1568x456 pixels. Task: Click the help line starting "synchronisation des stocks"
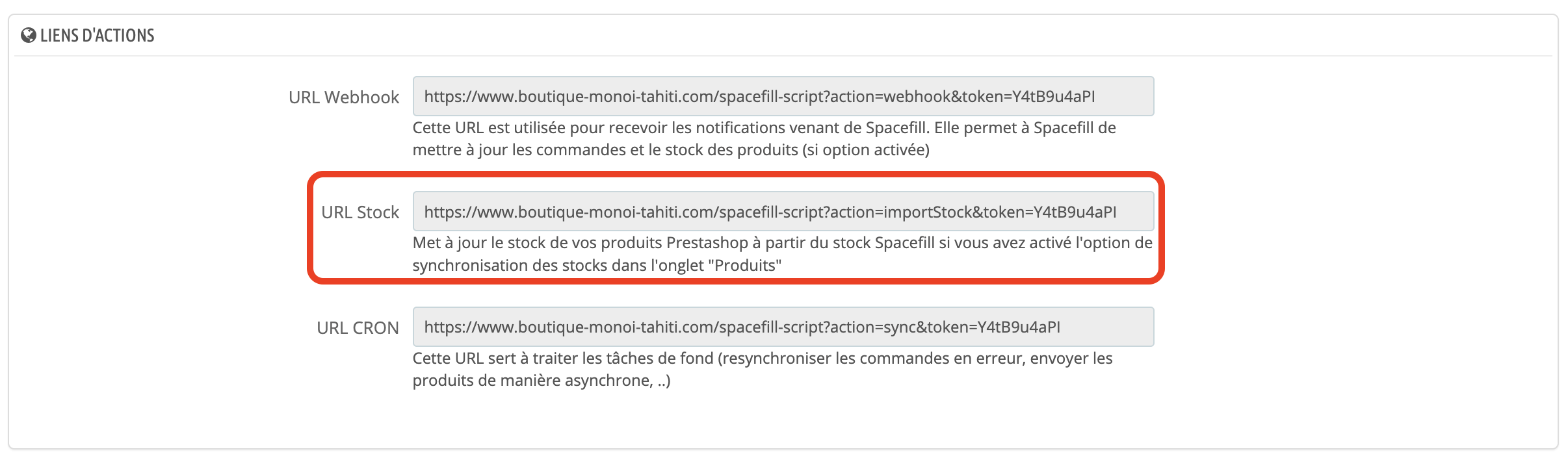click(x=597, y=266)
